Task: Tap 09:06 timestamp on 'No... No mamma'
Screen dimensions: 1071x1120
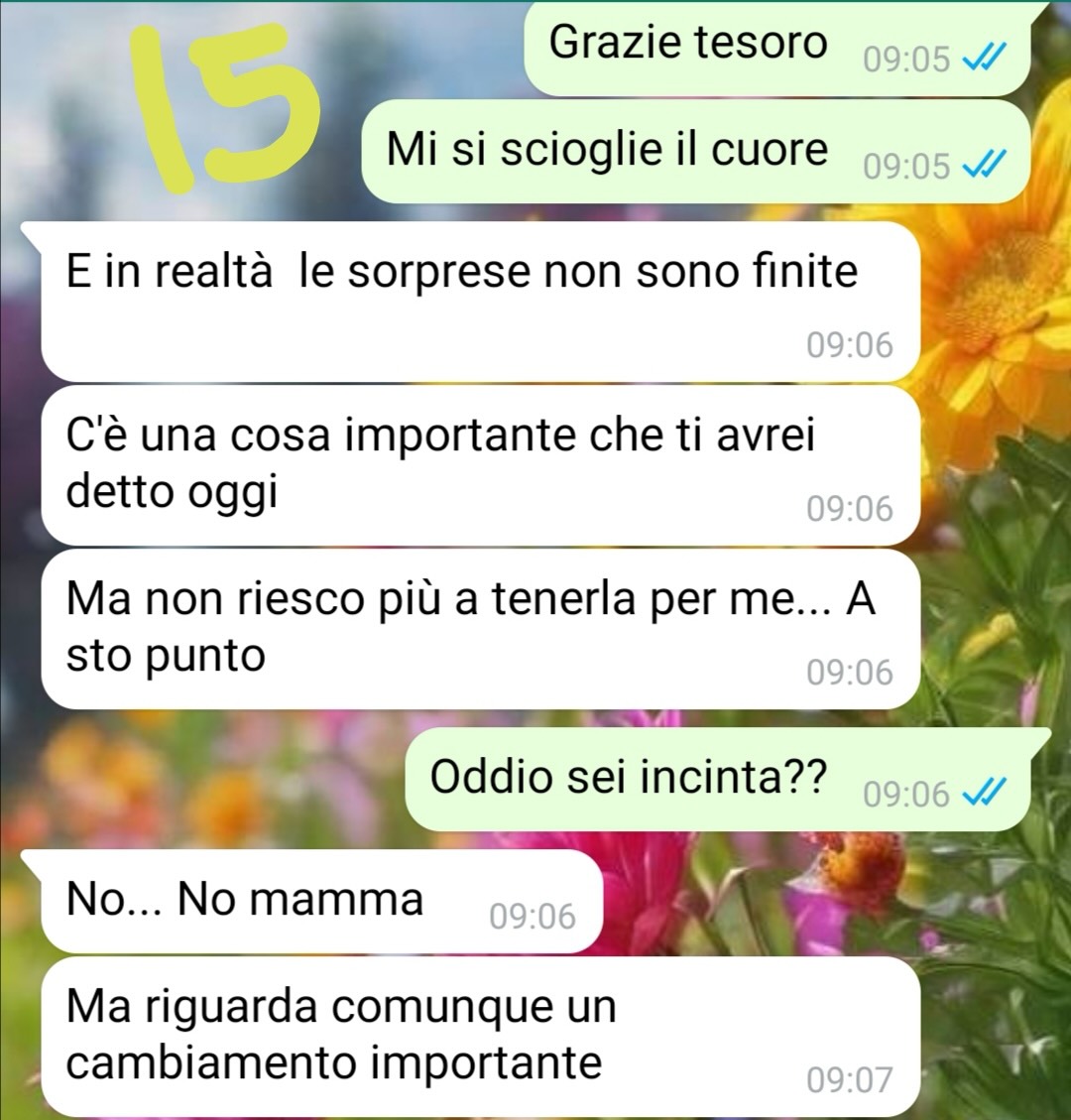Action: click(533, 916)
